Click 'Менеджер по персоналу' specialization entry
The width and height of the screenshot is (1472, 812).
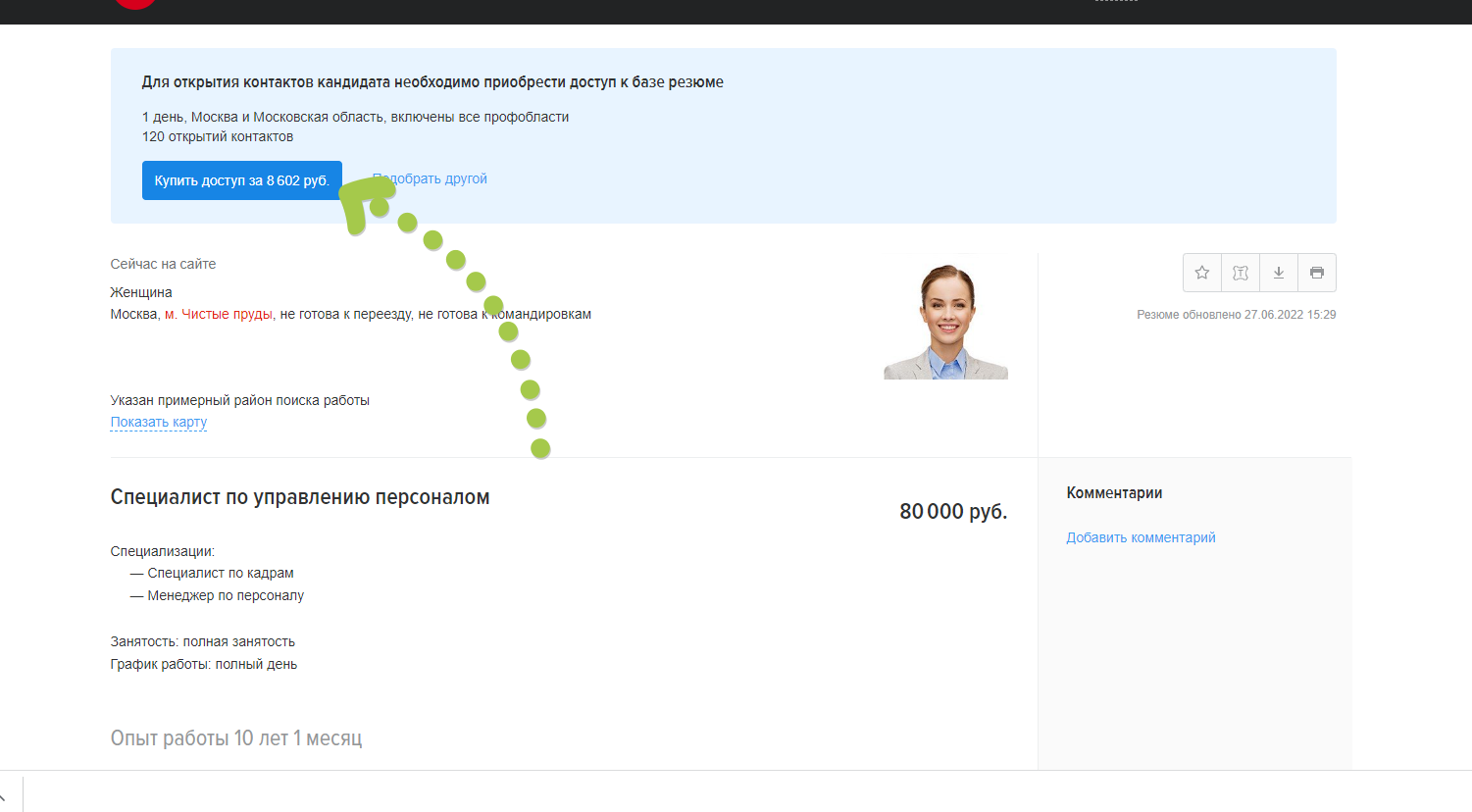tap(226, 595)
